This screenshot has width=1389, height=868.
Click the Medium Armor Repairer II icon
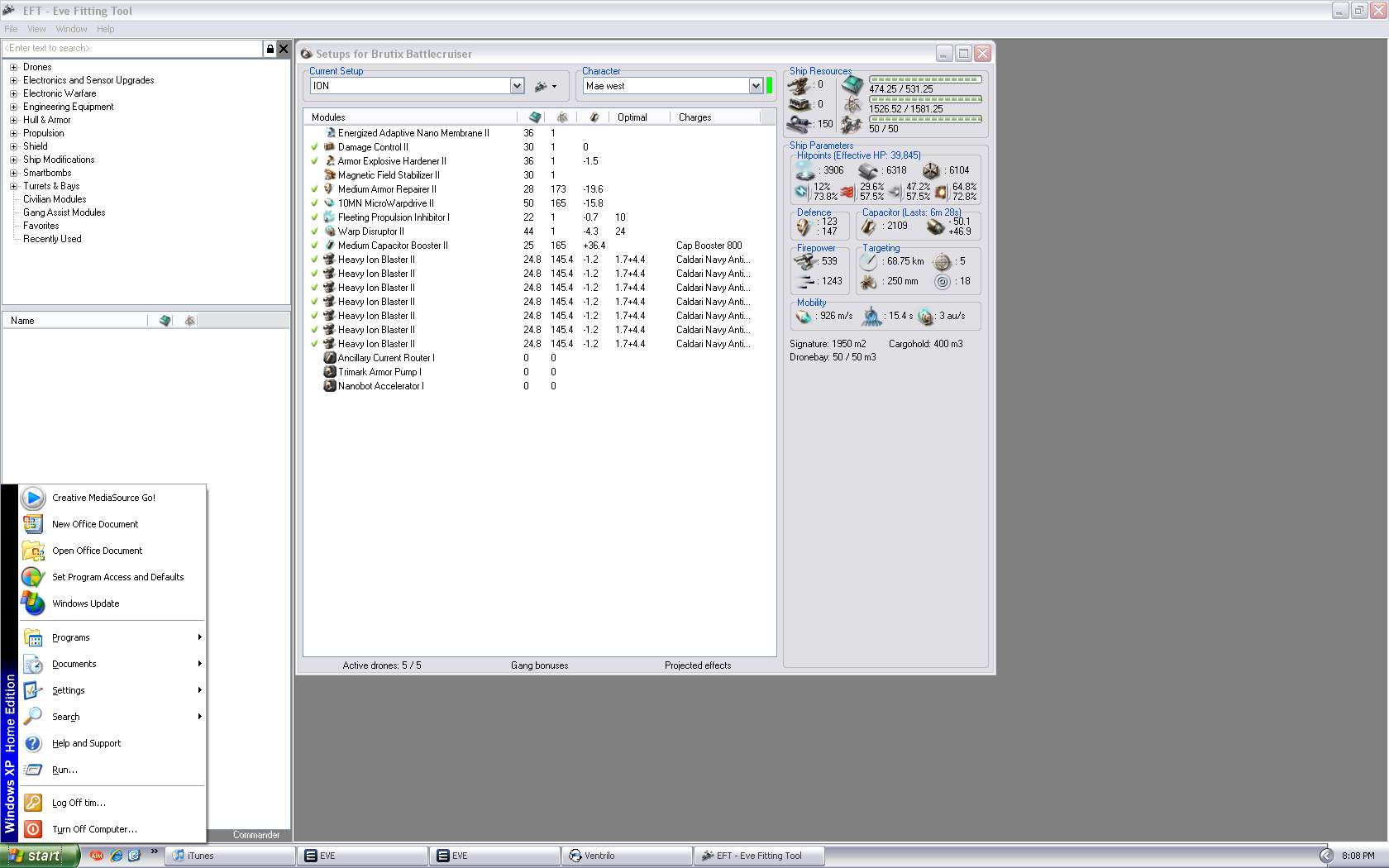click(330, 189)
